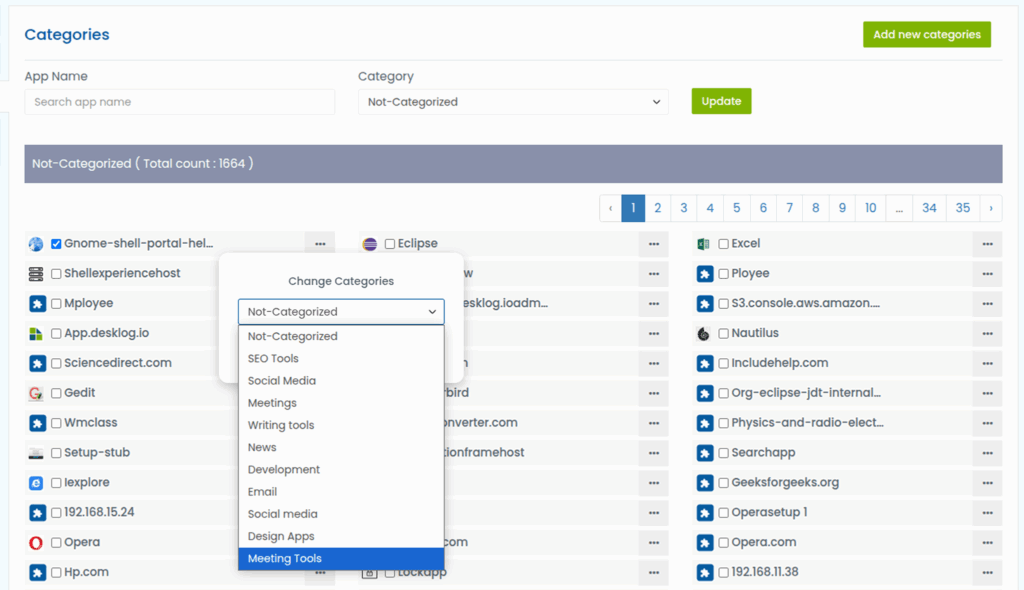Screen dimensions: 1024x590
Task: Open the three-dots menu for Searchapp
Action: pyautogui.click(x=986, y=453)
